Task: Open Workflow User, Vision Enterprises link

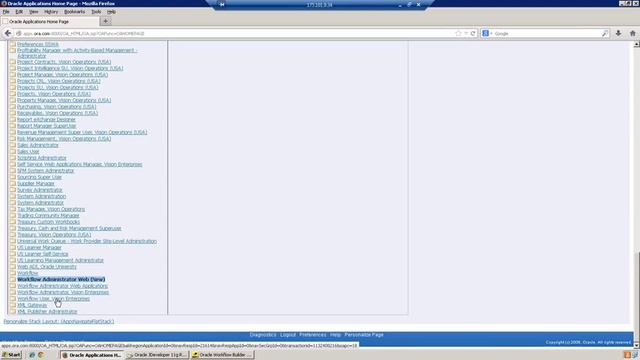Action: pyautogui.click(x=53, y=299)
